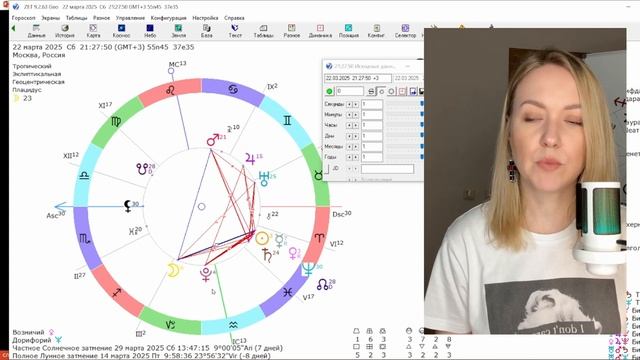This screenshot has width=640, height=360.
Task: Open the Селектор toolbar icon
Action: pyautogui.click(x=405, y=31)
